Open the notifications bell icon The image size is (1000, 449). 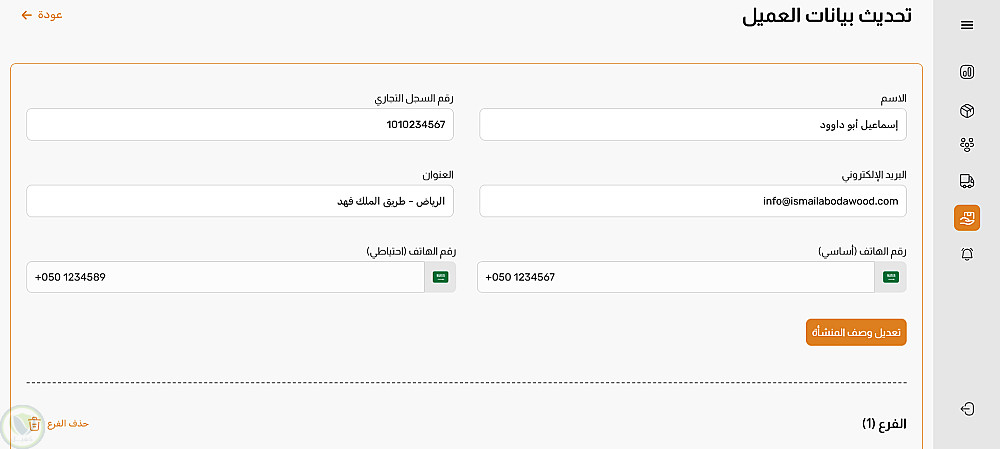pos(967,254)
